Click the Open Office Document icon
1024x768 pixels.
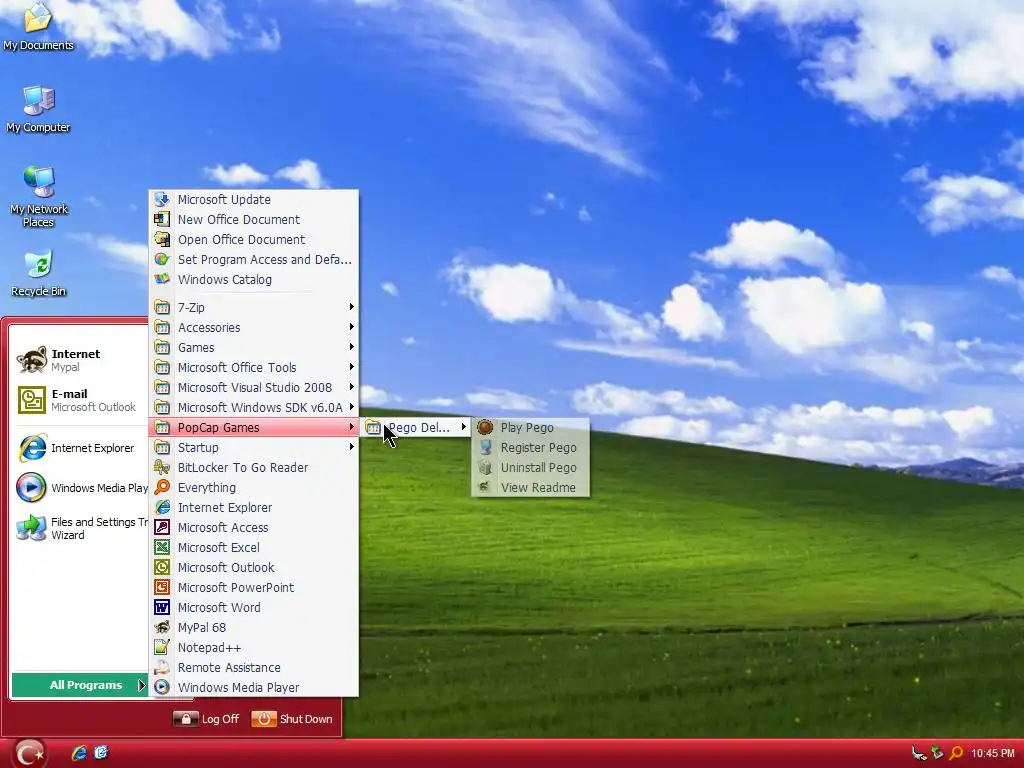coord(162,240)
